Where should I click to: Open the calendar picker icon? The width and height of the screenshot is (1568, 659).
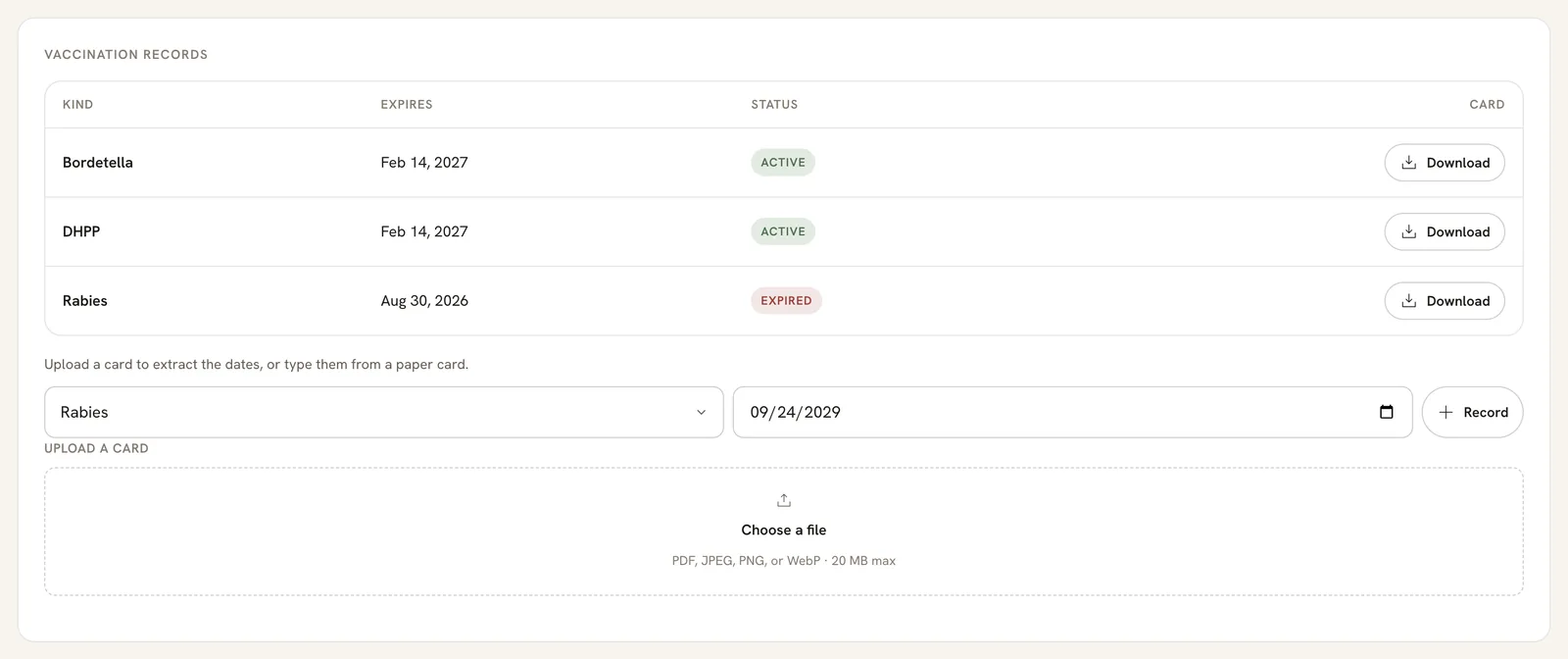coord(1387,412)
